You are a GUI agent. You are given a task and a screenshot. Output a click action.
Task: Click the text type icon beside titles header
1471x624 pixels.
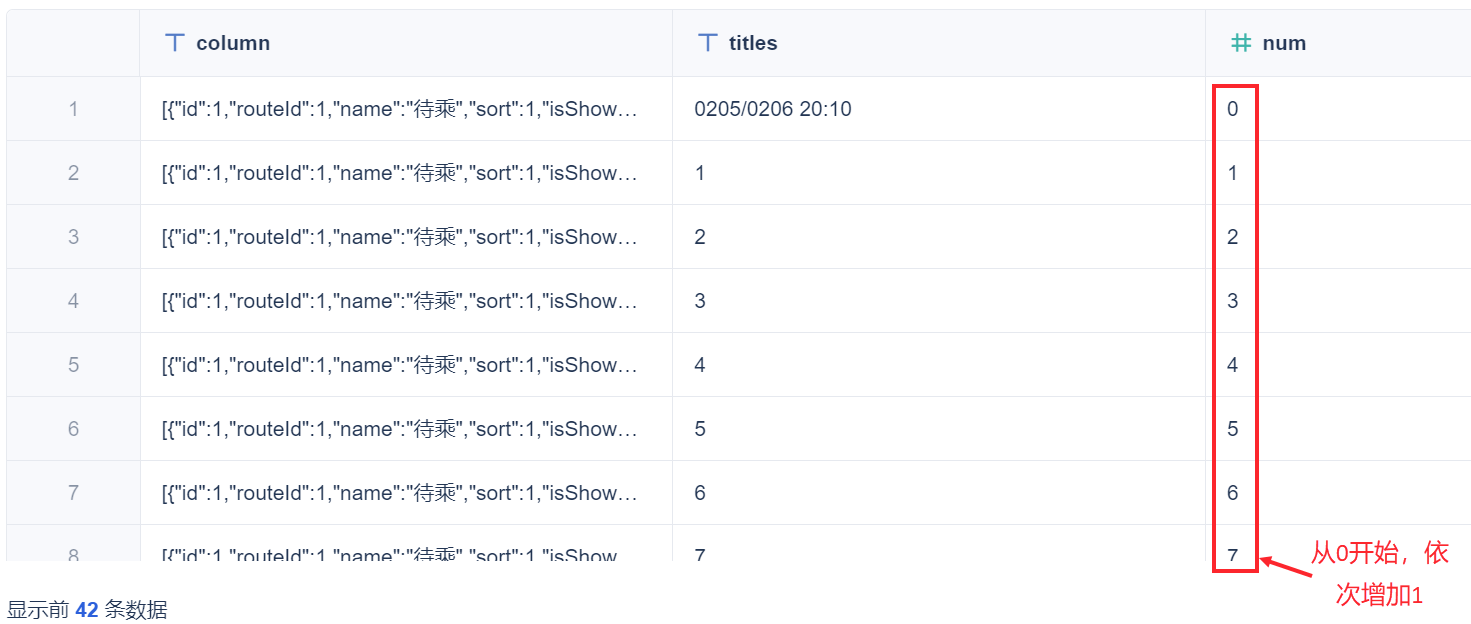(708, 43)
